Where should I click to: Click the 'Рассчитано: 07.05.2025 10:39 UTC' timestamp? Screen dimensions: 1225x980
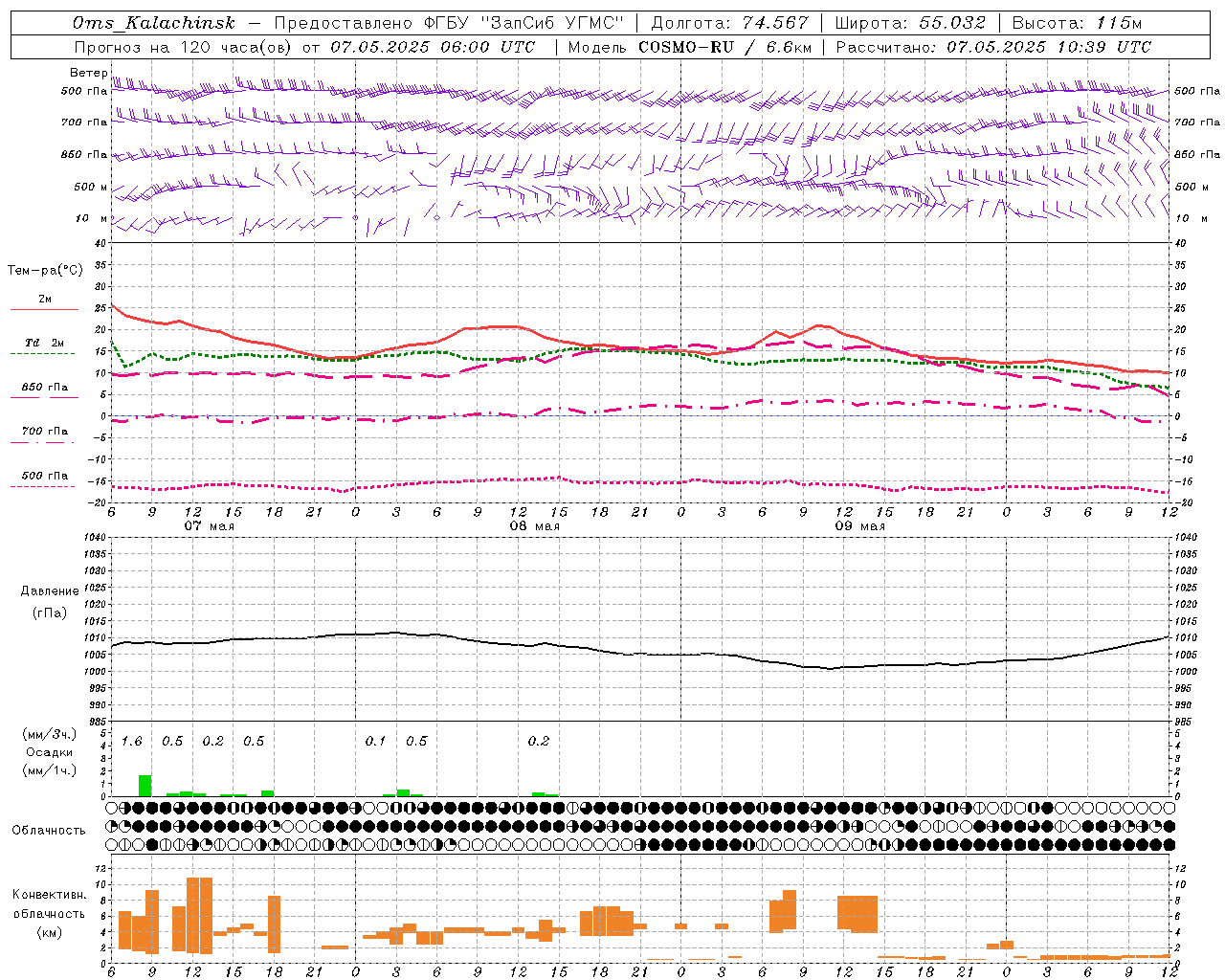[x=993, y=47]
